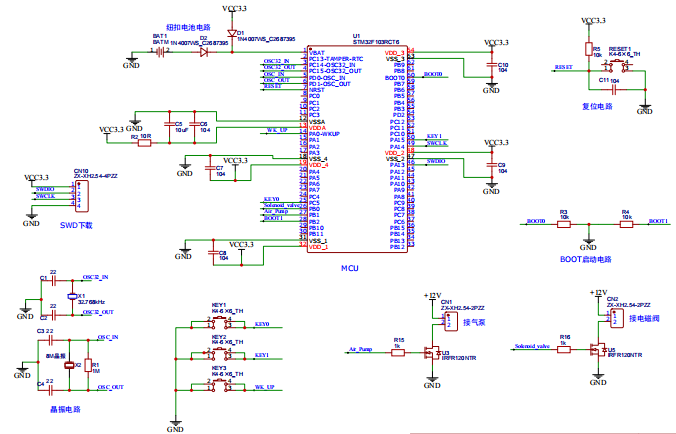Click capacitor C6 symbol
Viewport: 676px width, 434px height.
click(x=194, y=124)
